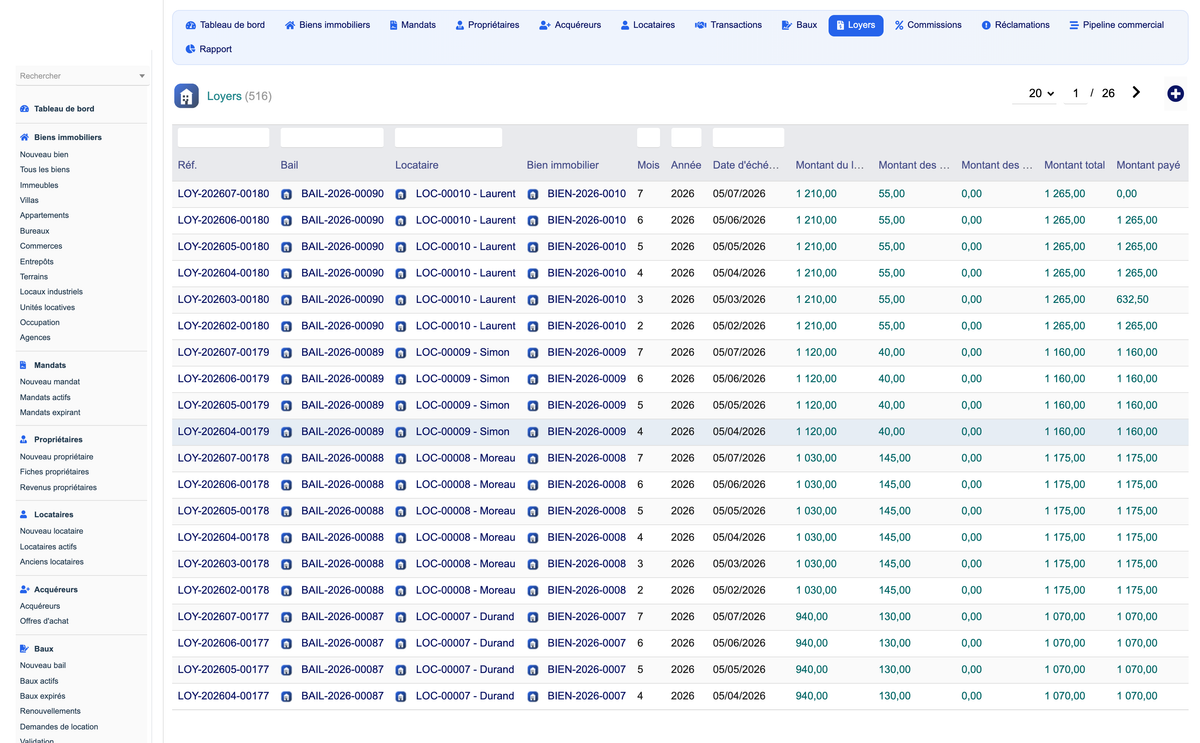The image size is (1200, 743).
Task: Open rent reference LOY-202603-00180
Action: click(223, 300)
